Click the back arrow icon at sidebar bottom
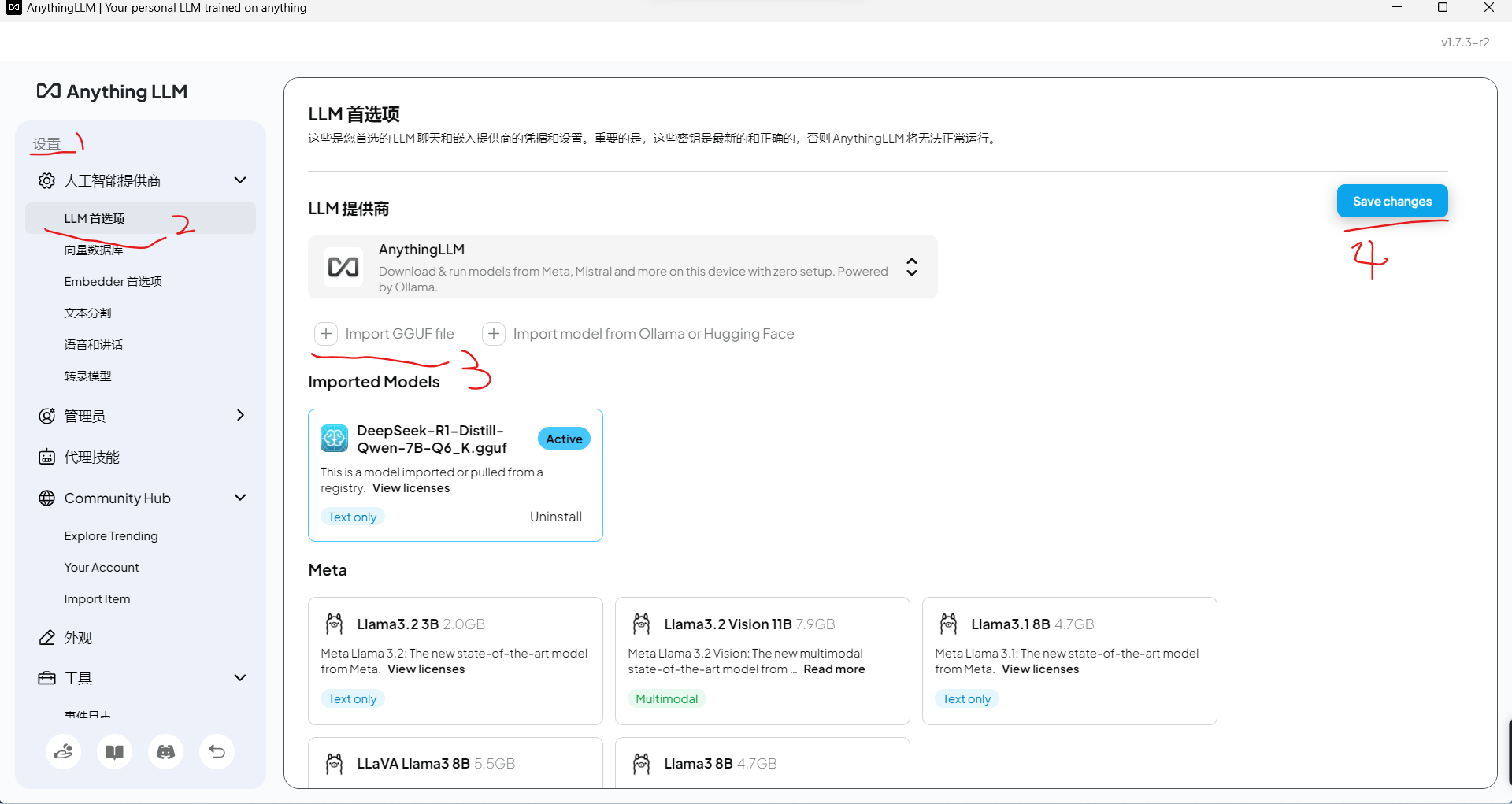 [x=217, y=752]
